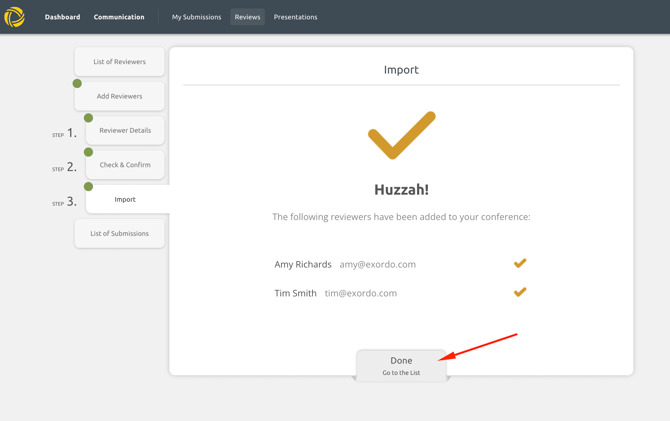Screen dimensions: 670x421
Task: Click green status dot on Import step
Action: 88,186
